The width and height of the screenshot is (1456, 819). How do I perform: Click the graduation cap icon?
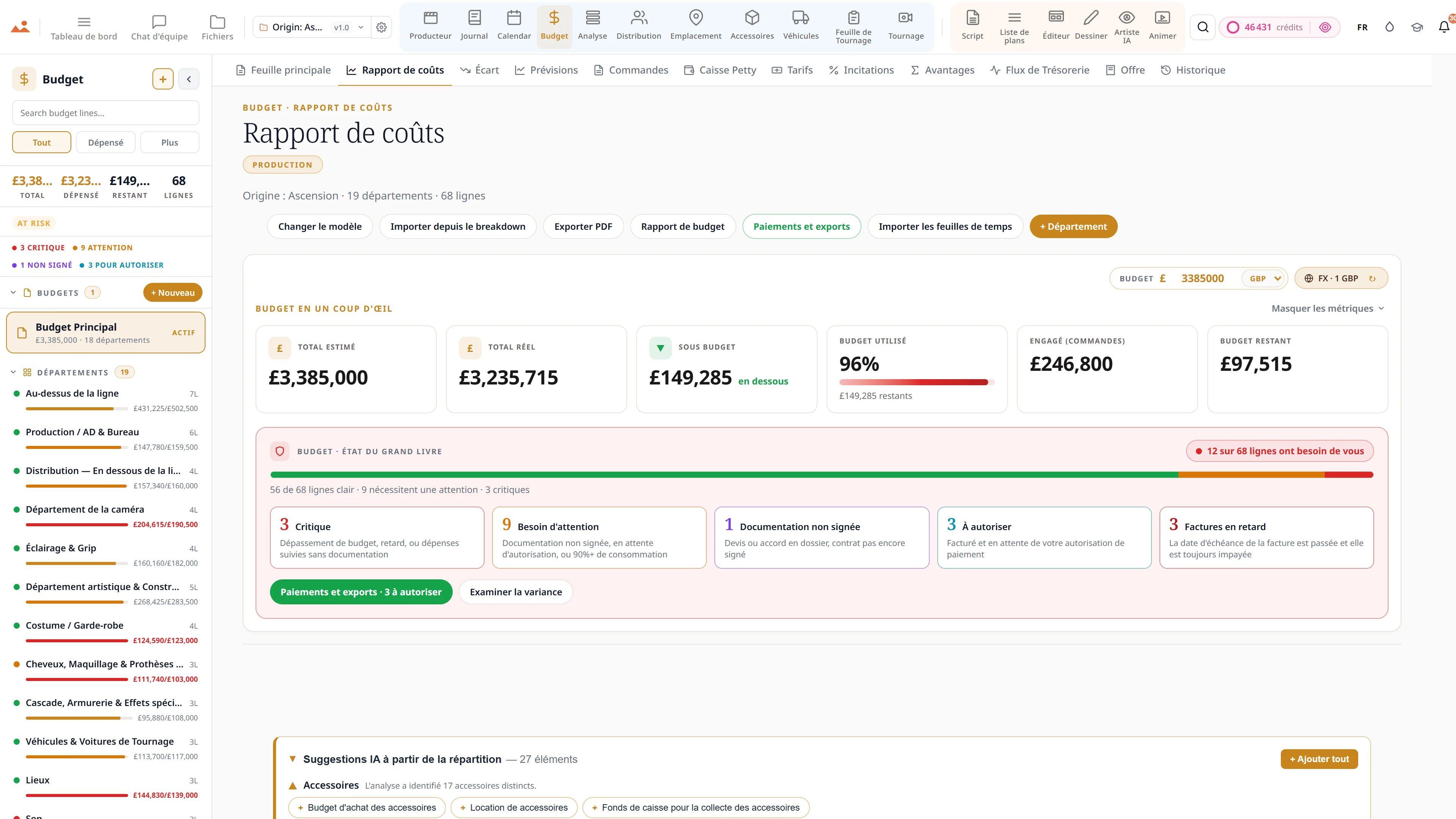(x=1417, y=27)
